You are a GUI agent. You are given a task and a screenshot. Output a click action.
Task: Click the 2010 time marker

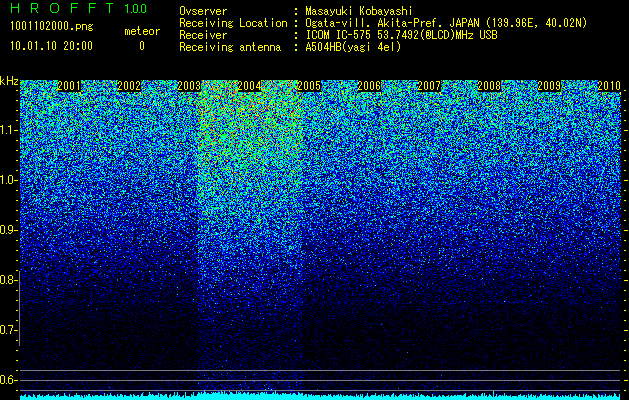(x=609, y=86)
